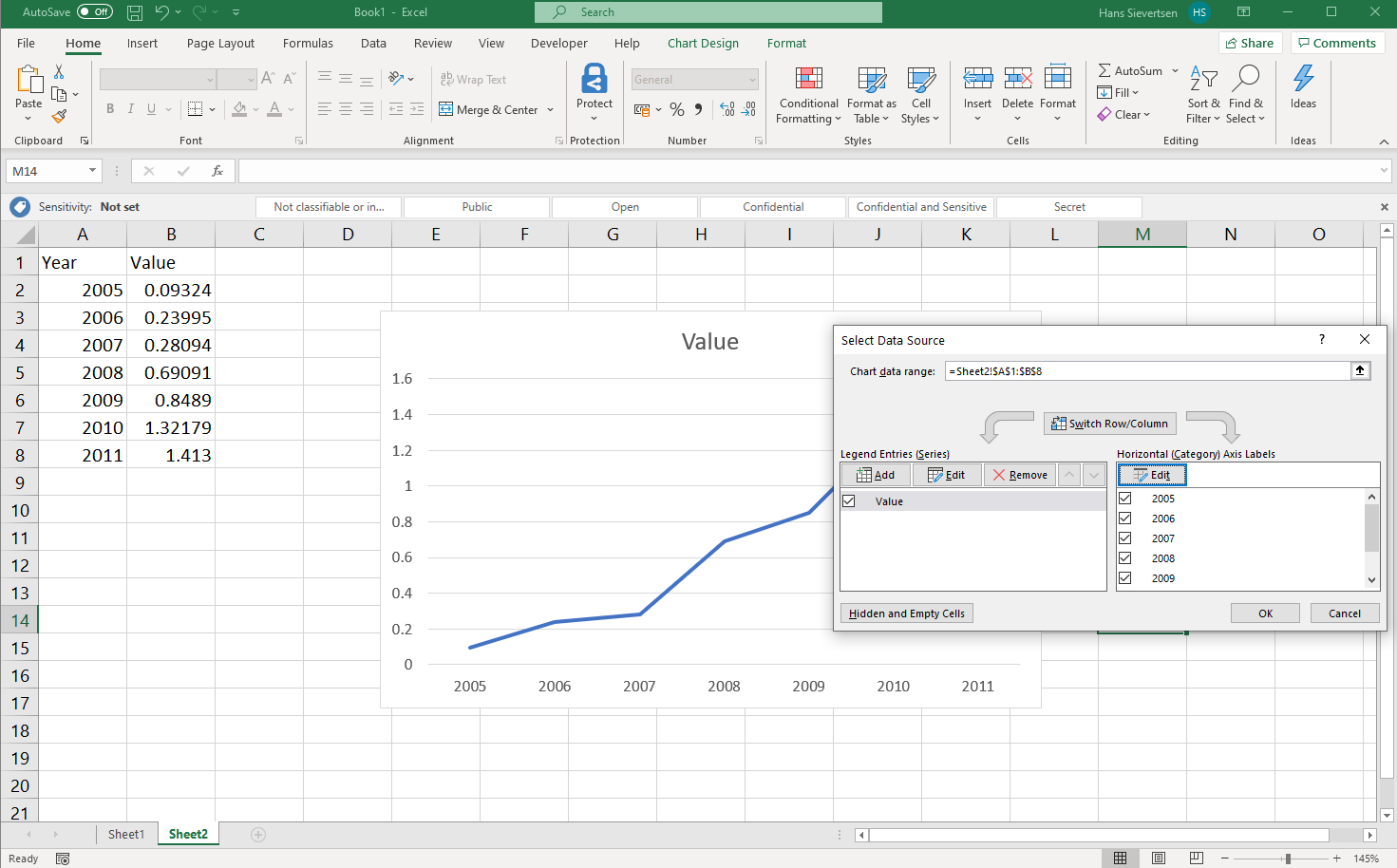This screenshot has width=1397, height=868.
Task: Click the Underline formatting icon
Action: tap(151, 109)
